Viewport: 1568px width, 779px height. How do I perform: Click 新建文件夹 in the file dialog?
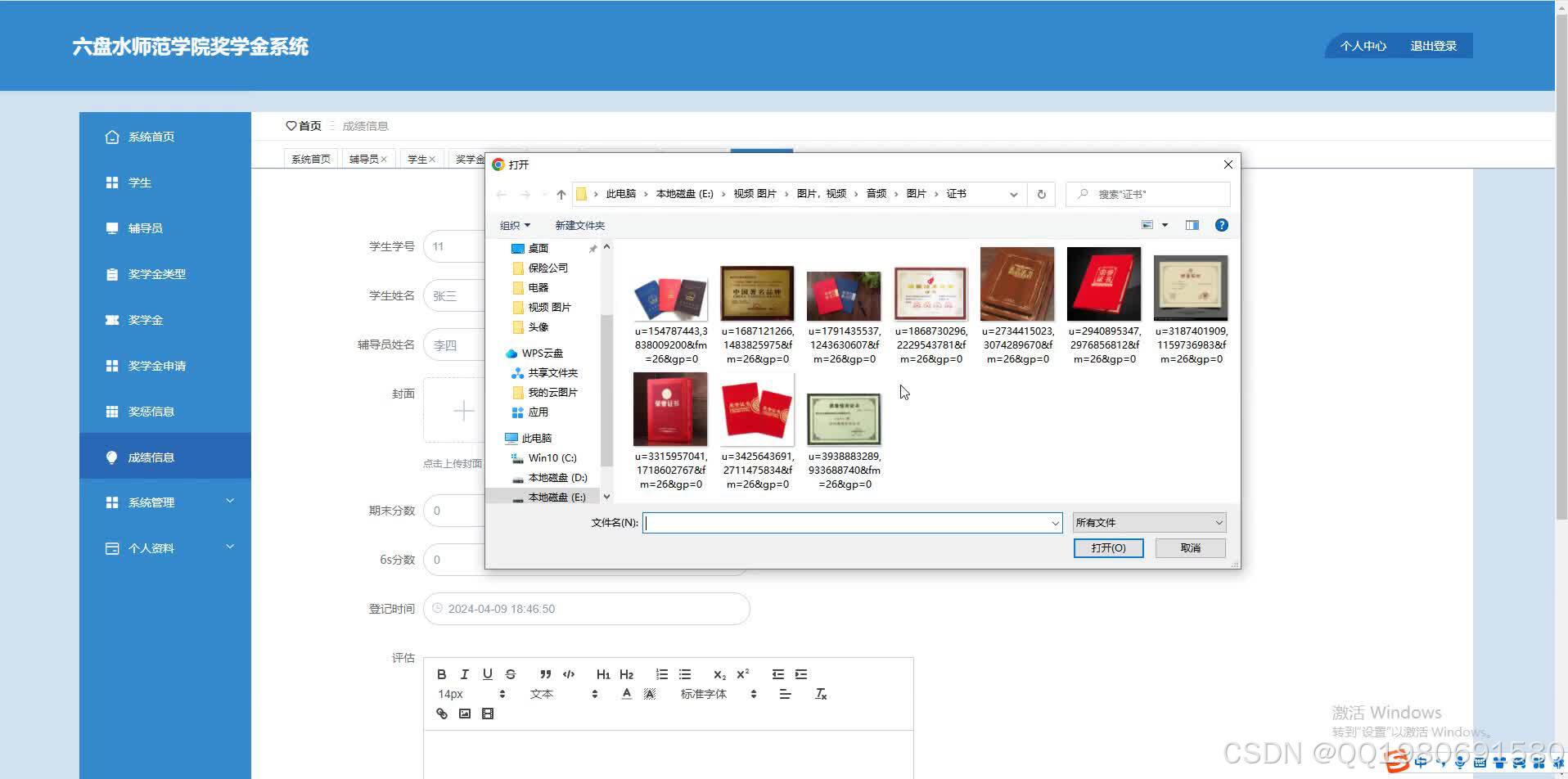click(579, 225)
